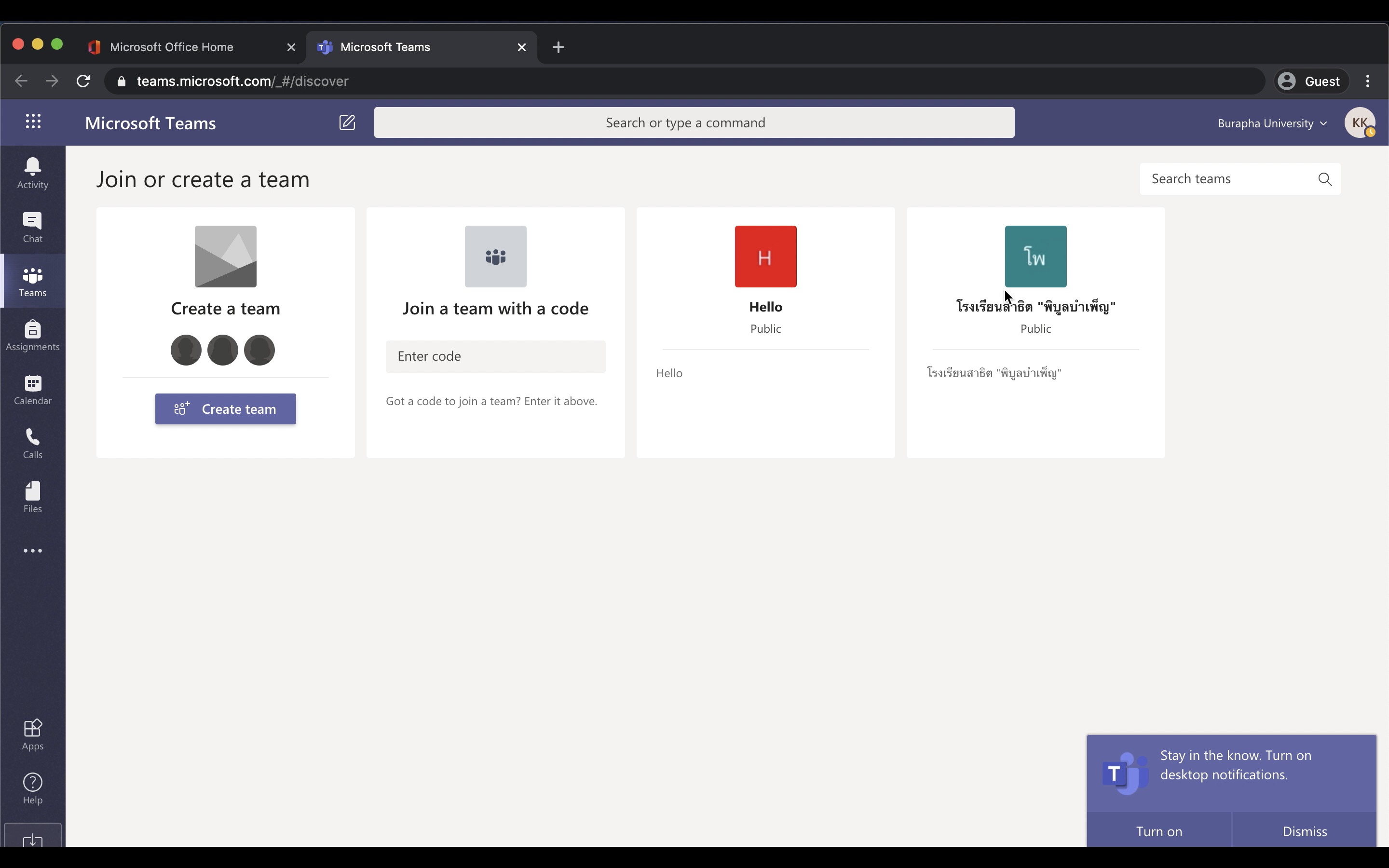Screen dimensions: 1389x868
Task: Open Assignments from the sidebar
Action: tap(33, 335)
